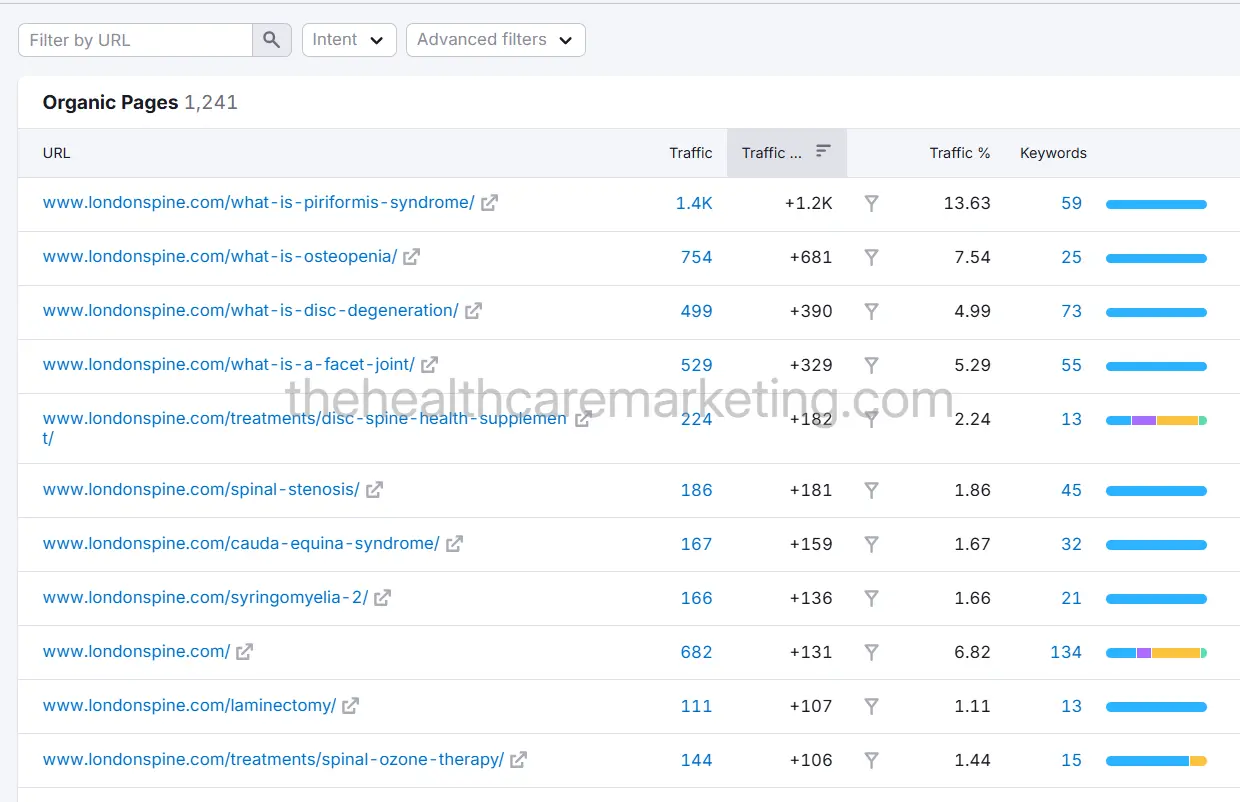Click intent distribution bar in homepage row

tap(1156, 653)
